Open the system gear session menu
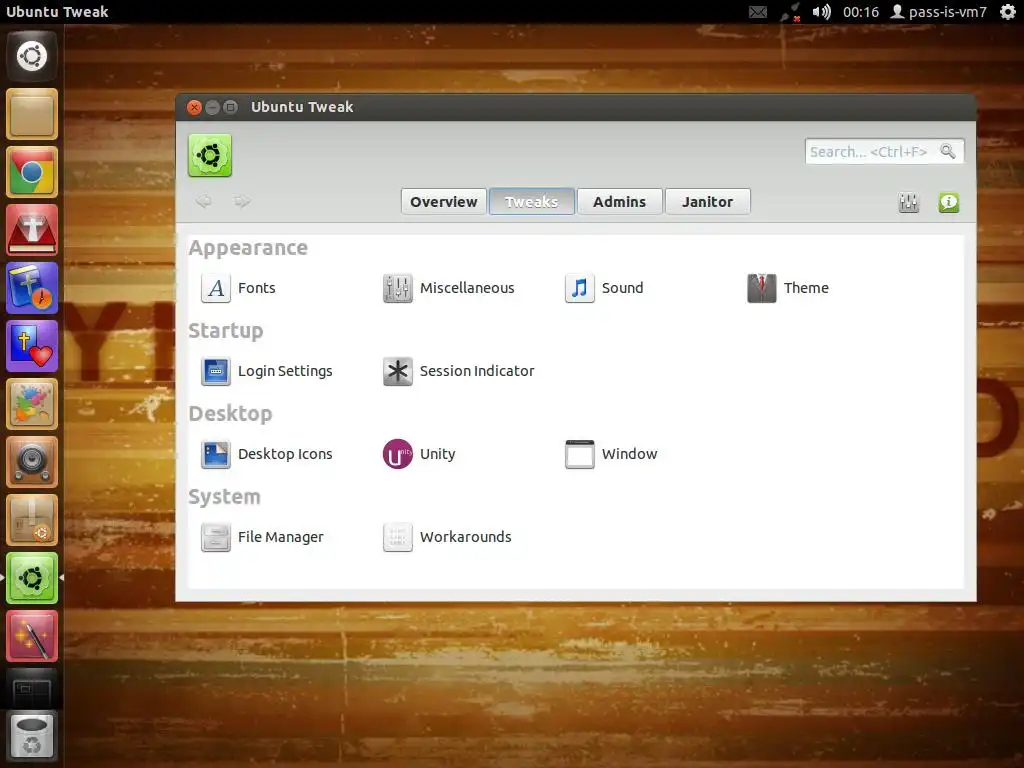 [x=1008, y=12]
